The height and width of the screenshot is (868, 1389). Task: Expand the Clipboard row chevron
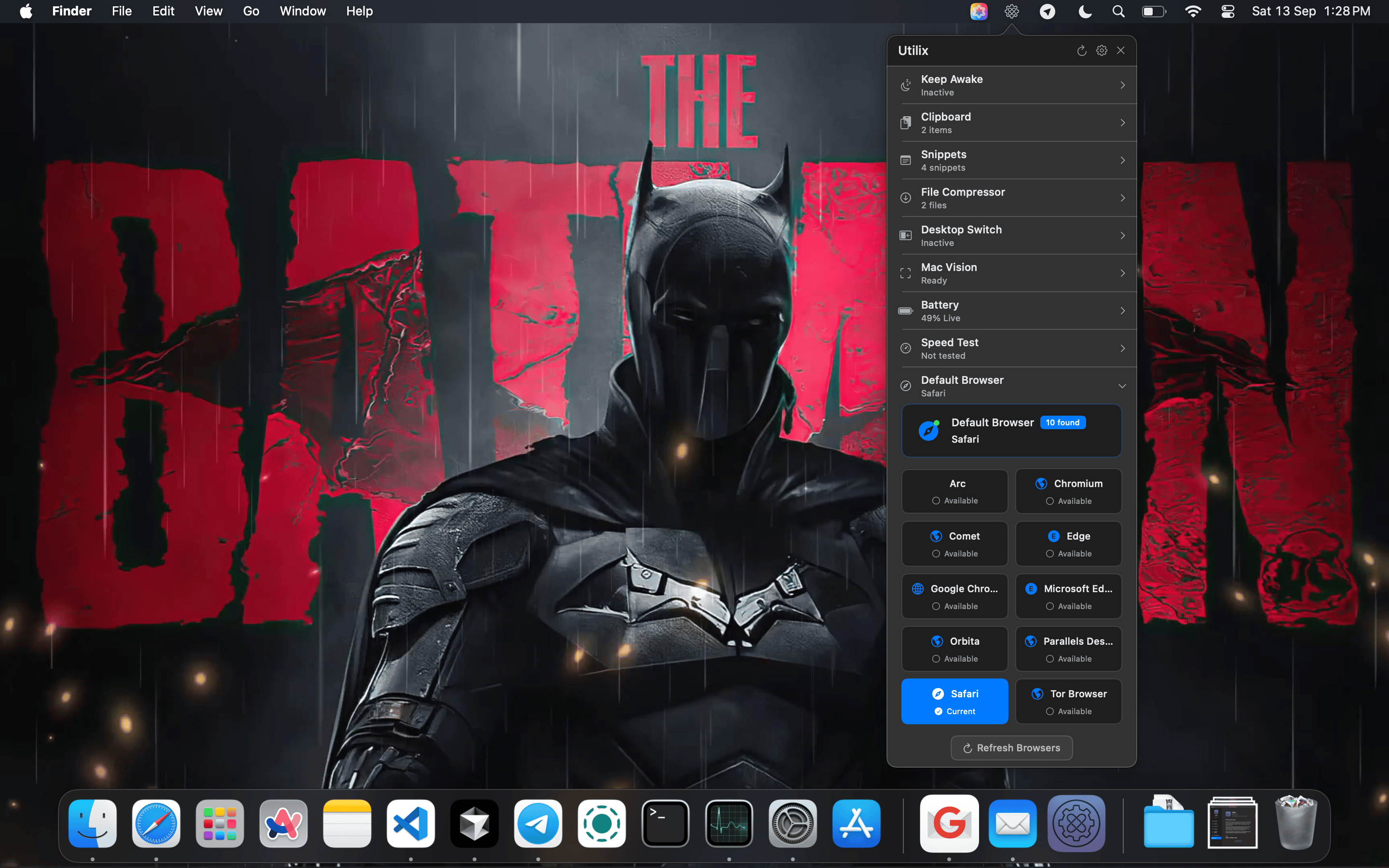pyautogui.click(x=1122, y=123)
